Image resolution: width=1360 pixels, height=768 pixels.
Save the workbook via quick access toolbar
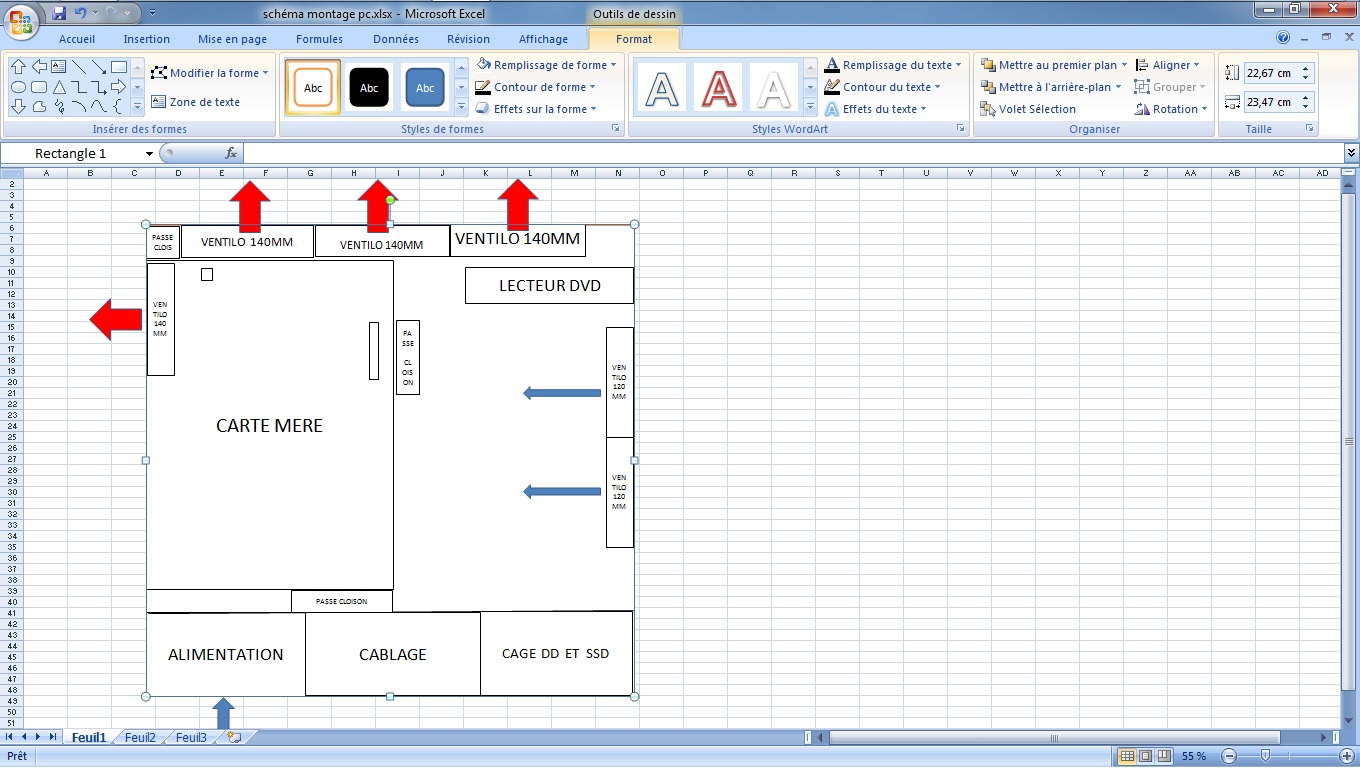[59, 13]
